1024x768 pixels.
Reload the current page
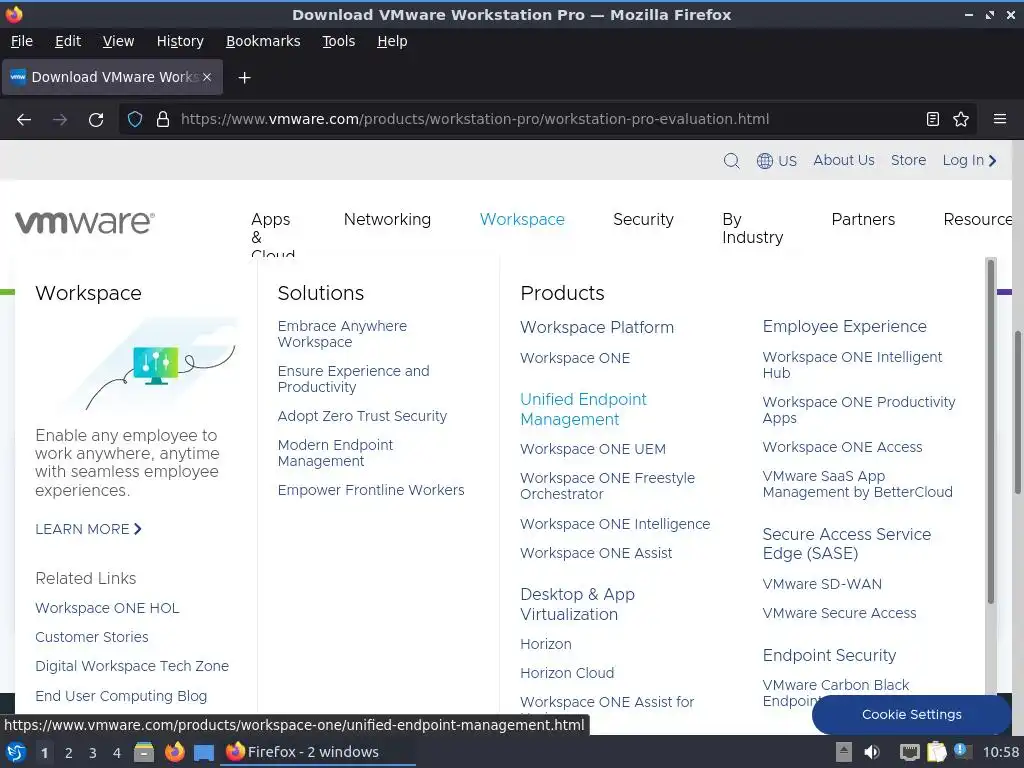(x=96, y=120)
